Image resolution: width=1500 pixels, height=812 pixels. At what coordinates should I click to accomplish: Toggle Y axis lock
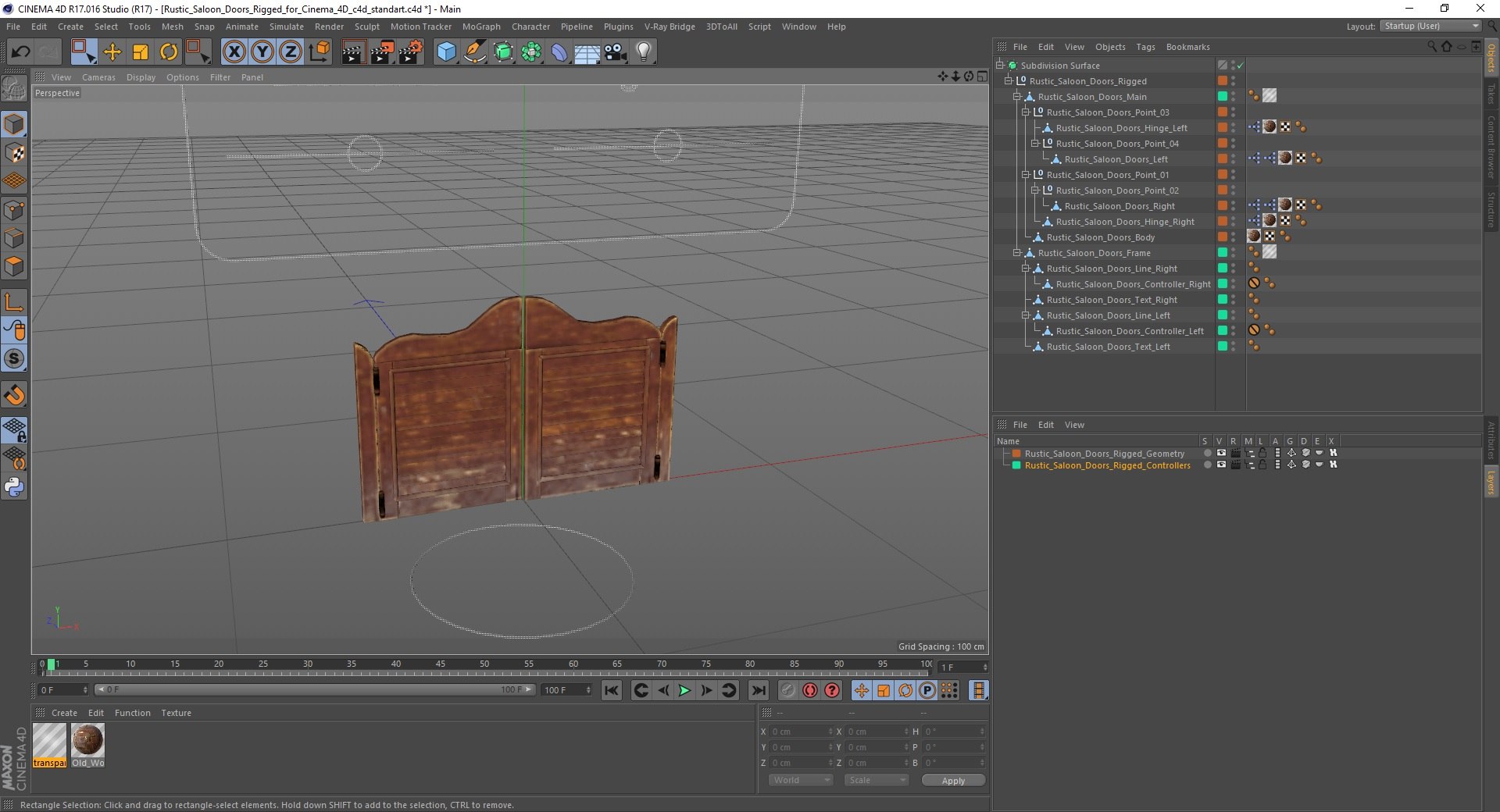pyautogui.click(x=262, y=52)
